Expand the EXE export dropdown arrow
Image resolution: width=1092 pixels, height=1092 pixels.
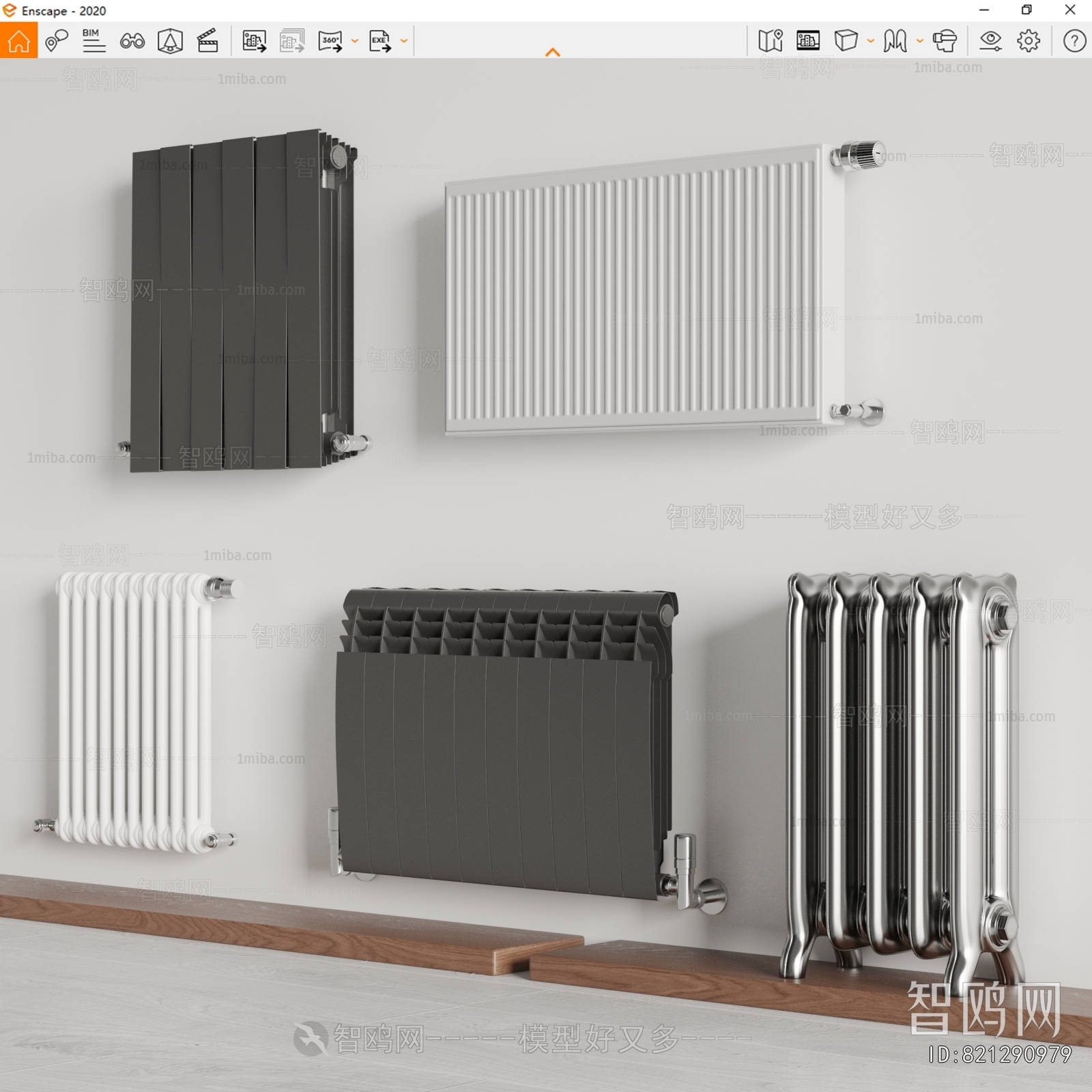404,41
